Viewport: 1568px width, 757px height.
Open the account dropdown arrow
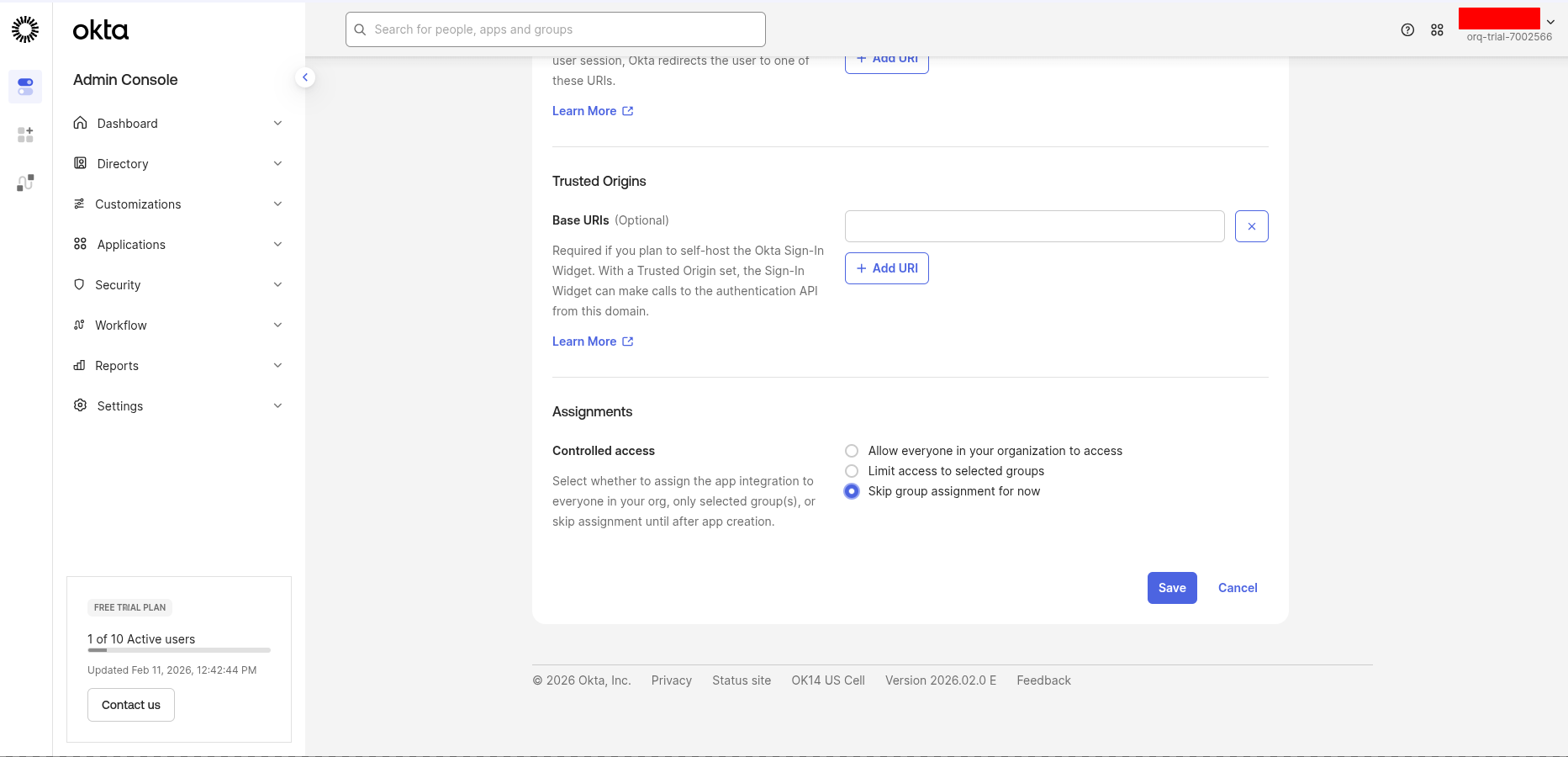[x=1550, y=23]
